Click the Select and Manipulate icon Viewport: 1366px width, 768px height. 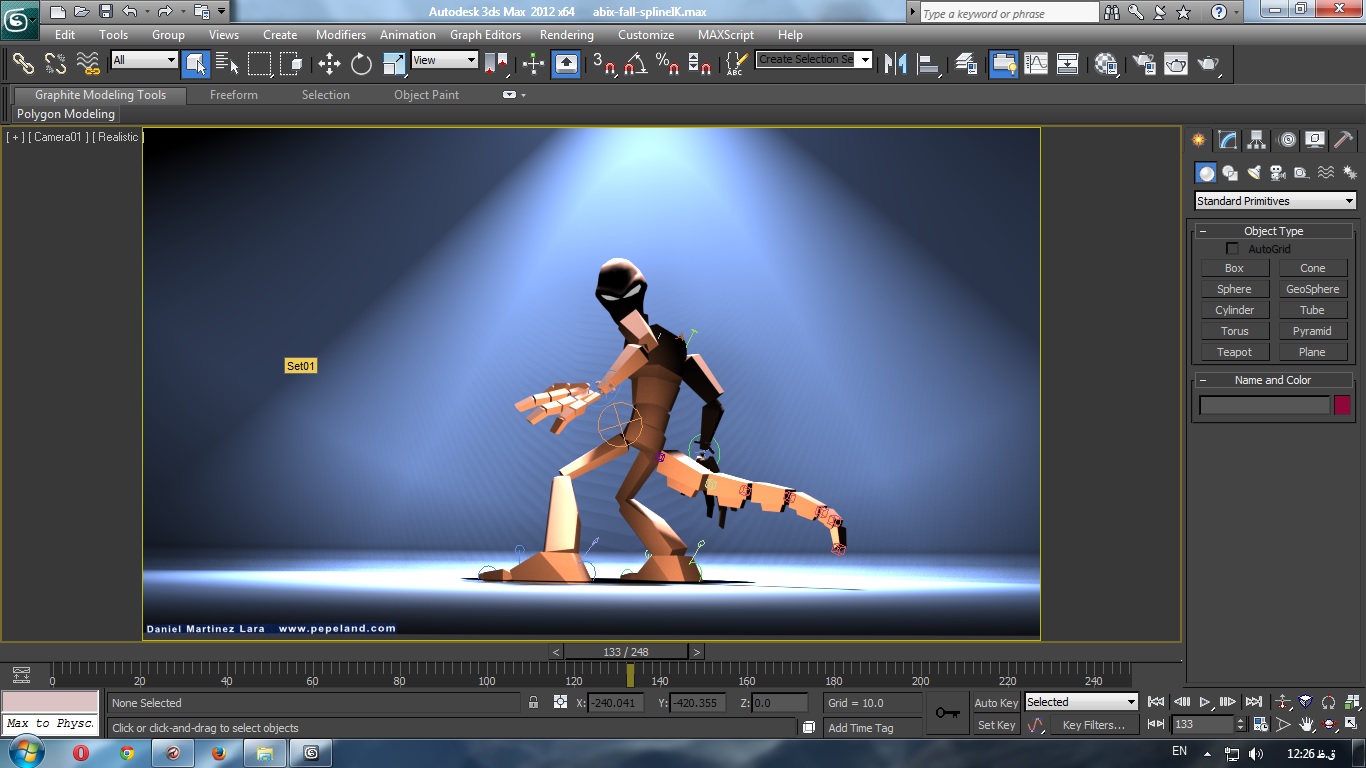tap(533, 64)
